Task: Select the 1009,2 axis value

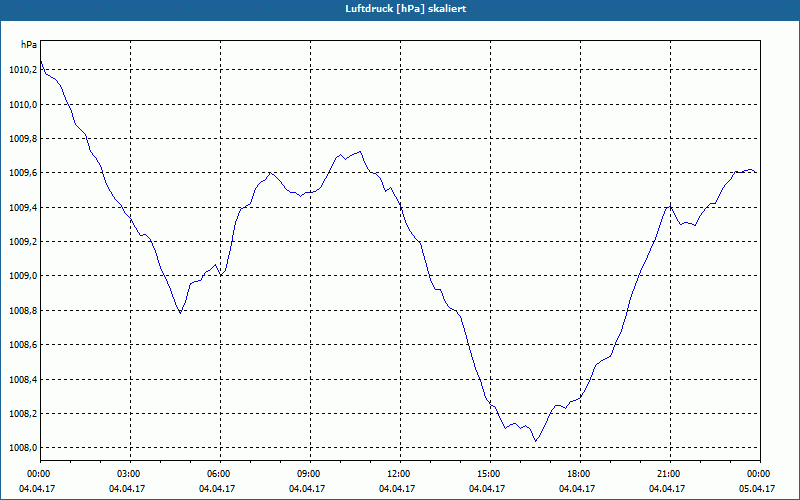Action: coord(23,242)
